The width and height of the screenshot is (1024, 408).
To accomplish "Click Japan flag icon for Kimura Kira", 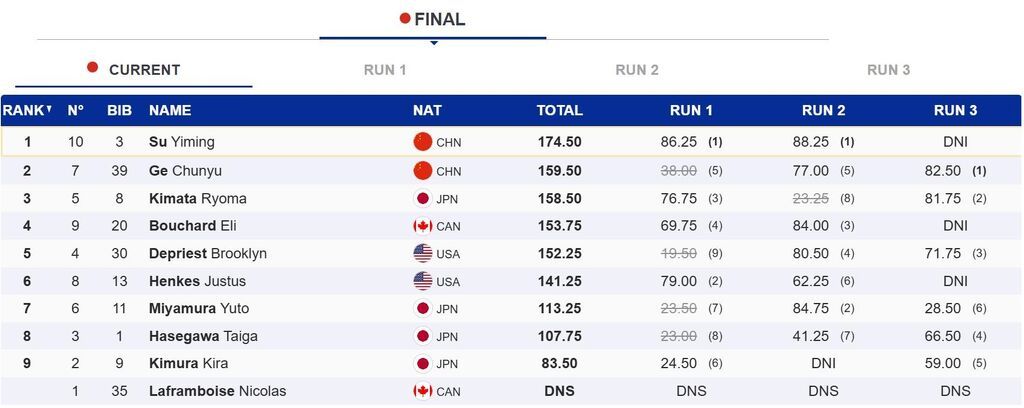I will (423, 364).
